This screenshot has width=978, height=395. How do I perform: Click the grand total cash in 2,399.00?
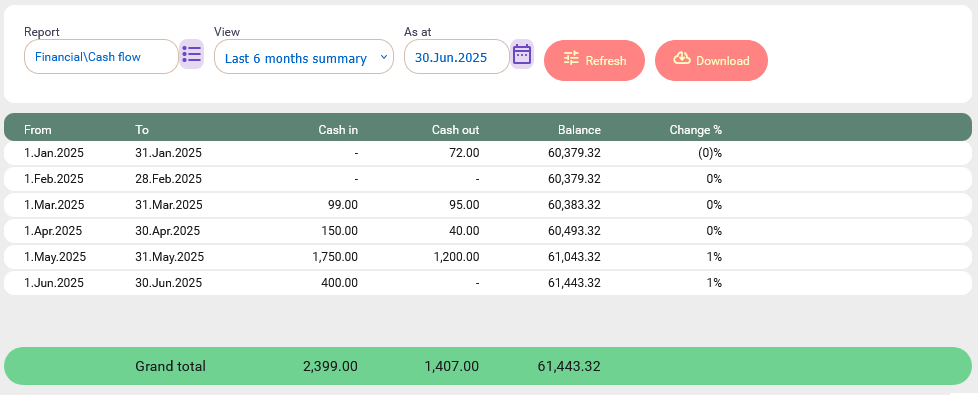tap(331, 366)
